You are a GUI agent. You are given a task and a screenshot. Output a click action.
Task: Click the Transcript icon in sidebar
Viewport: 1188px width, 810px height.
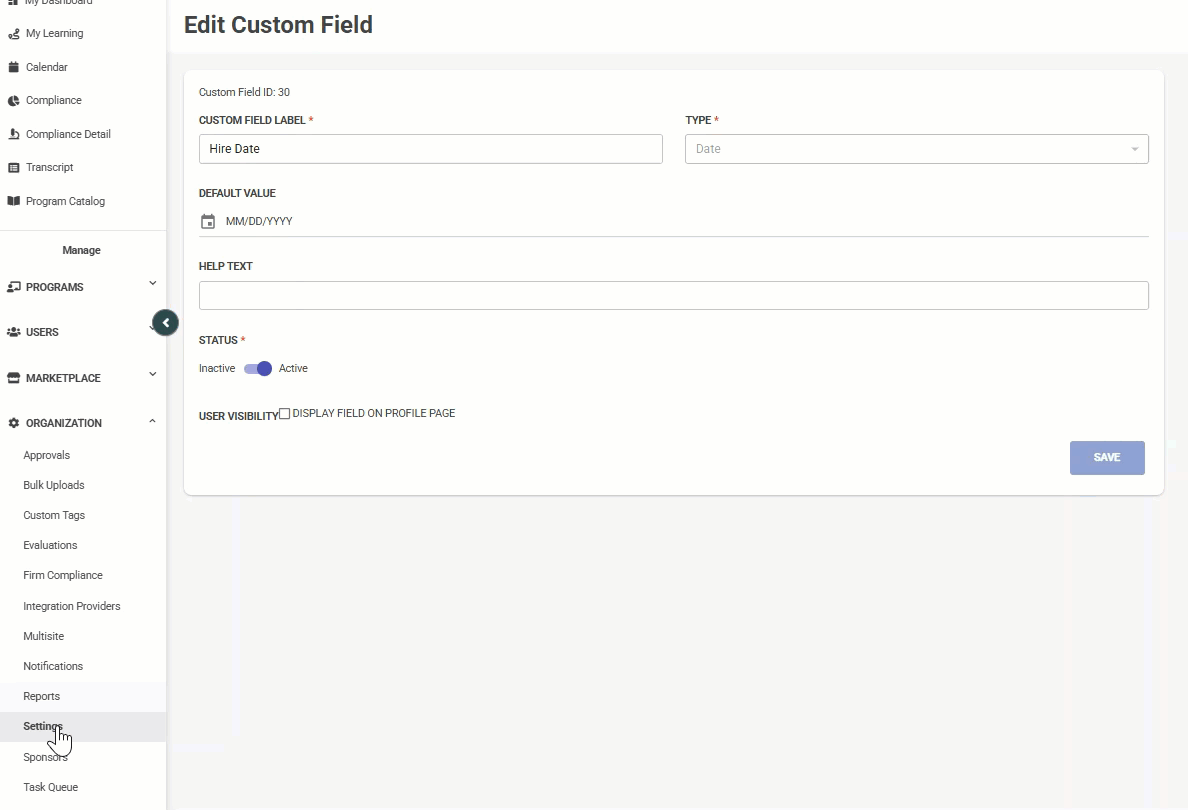point(14,168)
